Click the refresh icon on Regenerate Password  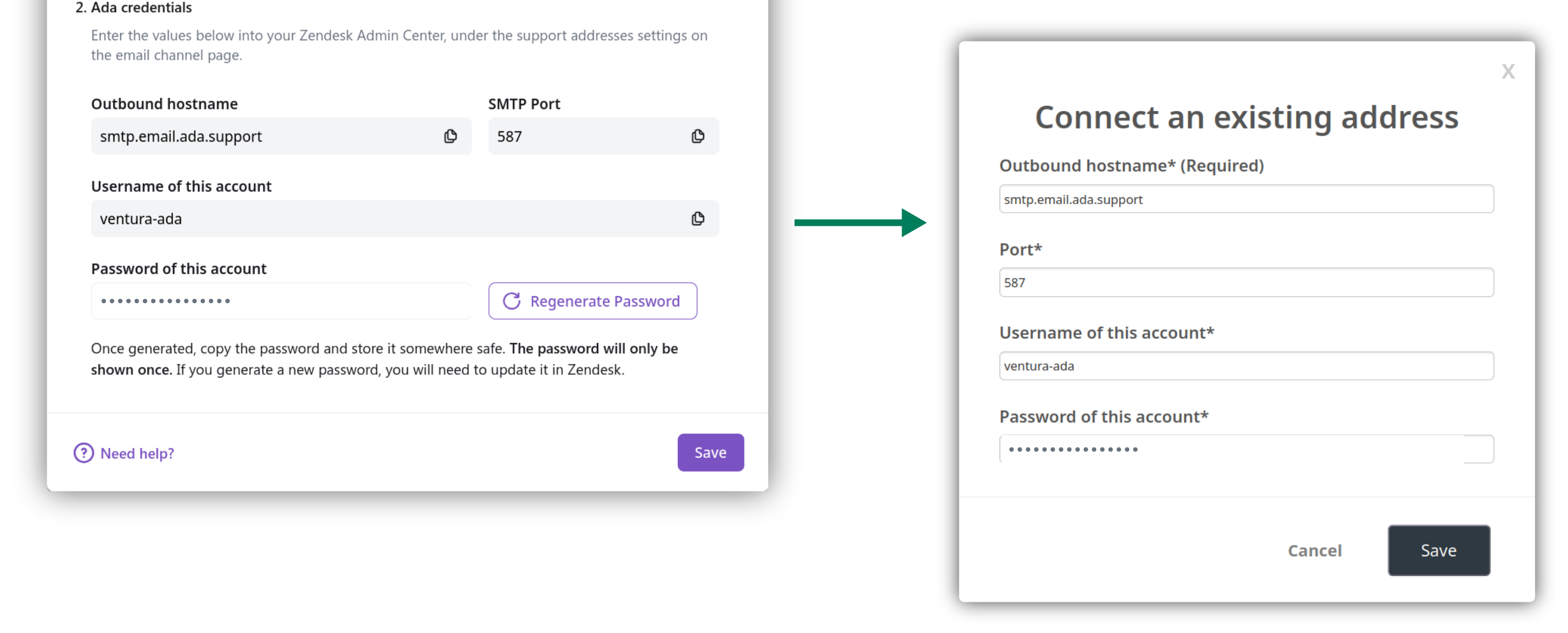[x=512, y=301]
